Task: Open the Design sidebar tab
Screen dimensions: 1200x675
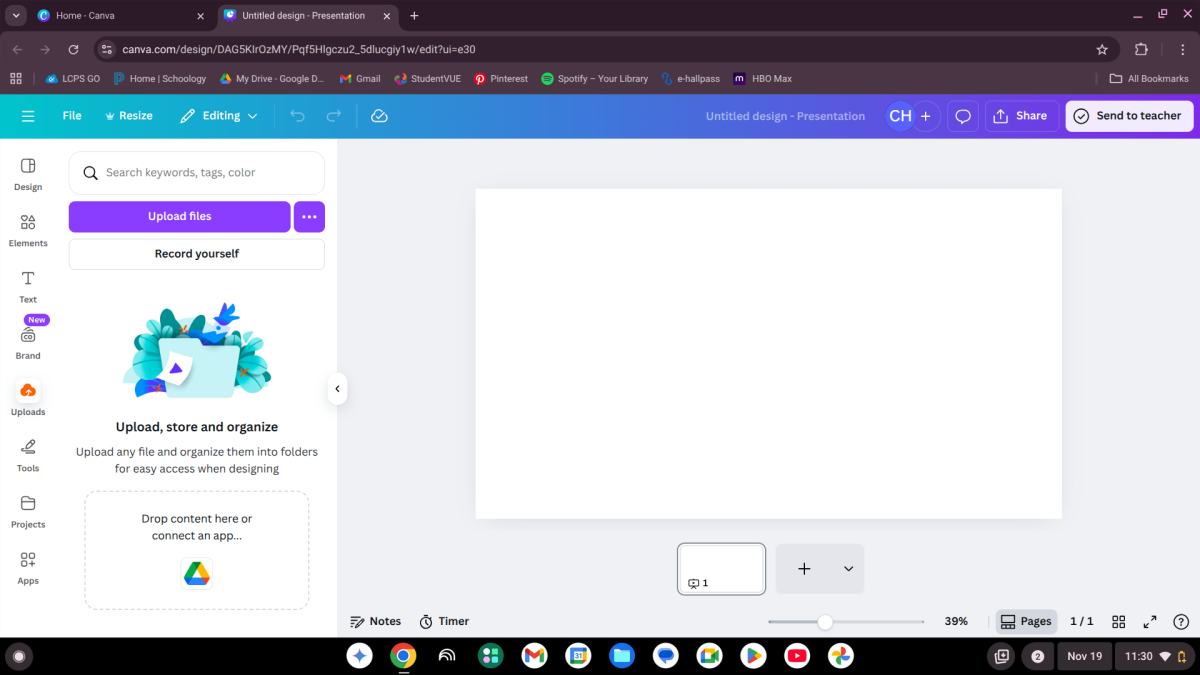Action: (x=28, y=174)
